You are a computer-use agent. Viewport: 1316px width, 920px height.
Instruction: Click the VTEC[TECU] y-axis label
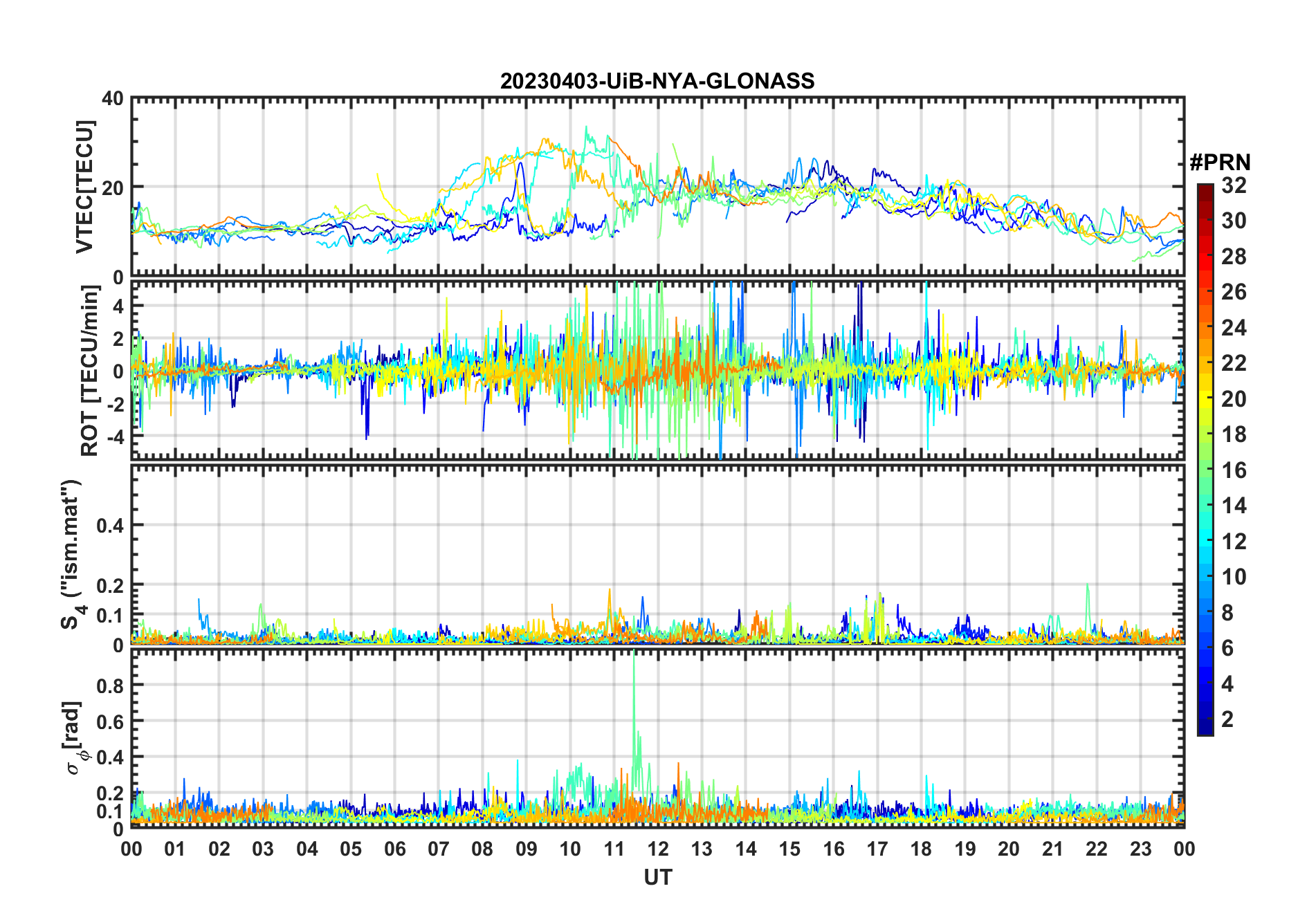click(x=84, y=187)
